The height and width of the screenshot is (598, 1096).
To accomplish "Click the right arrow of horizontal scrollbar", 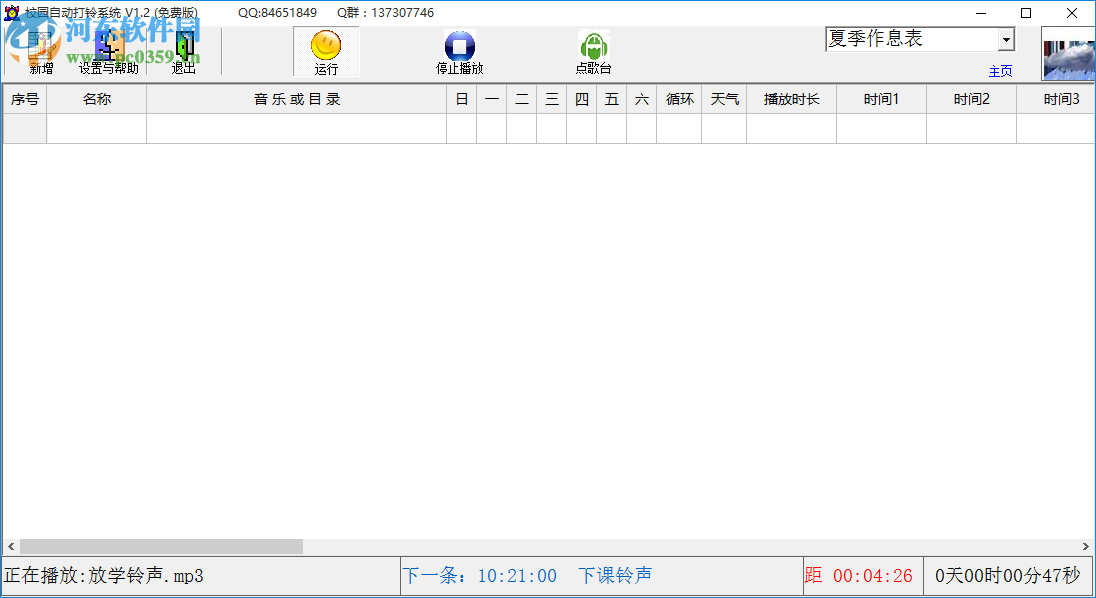I will click(1087, 546).
